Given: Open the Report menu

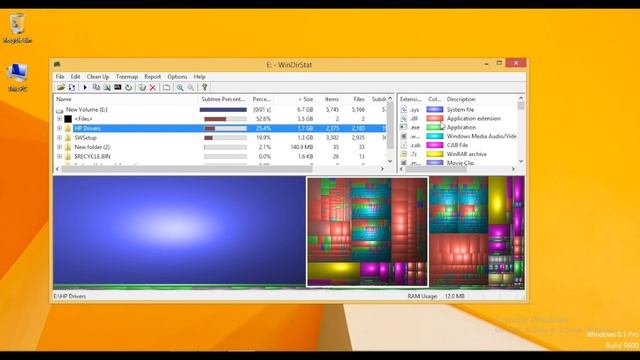Looking at the screenshot, I should pos(153,77).
